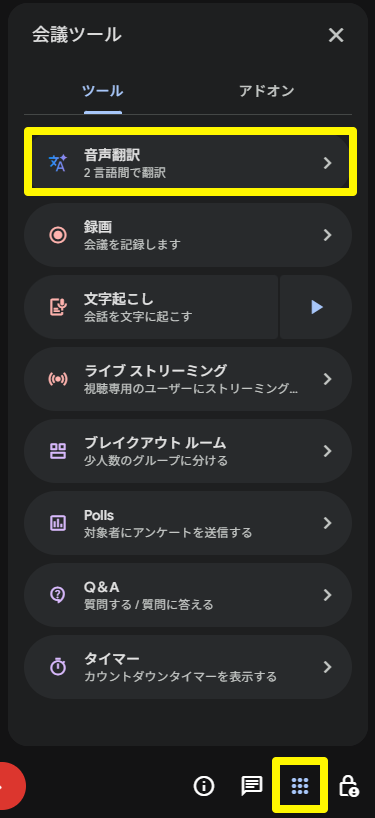Expand 録画 chevron arrow
Screen dimensions: 375x818
pos(328,235)
